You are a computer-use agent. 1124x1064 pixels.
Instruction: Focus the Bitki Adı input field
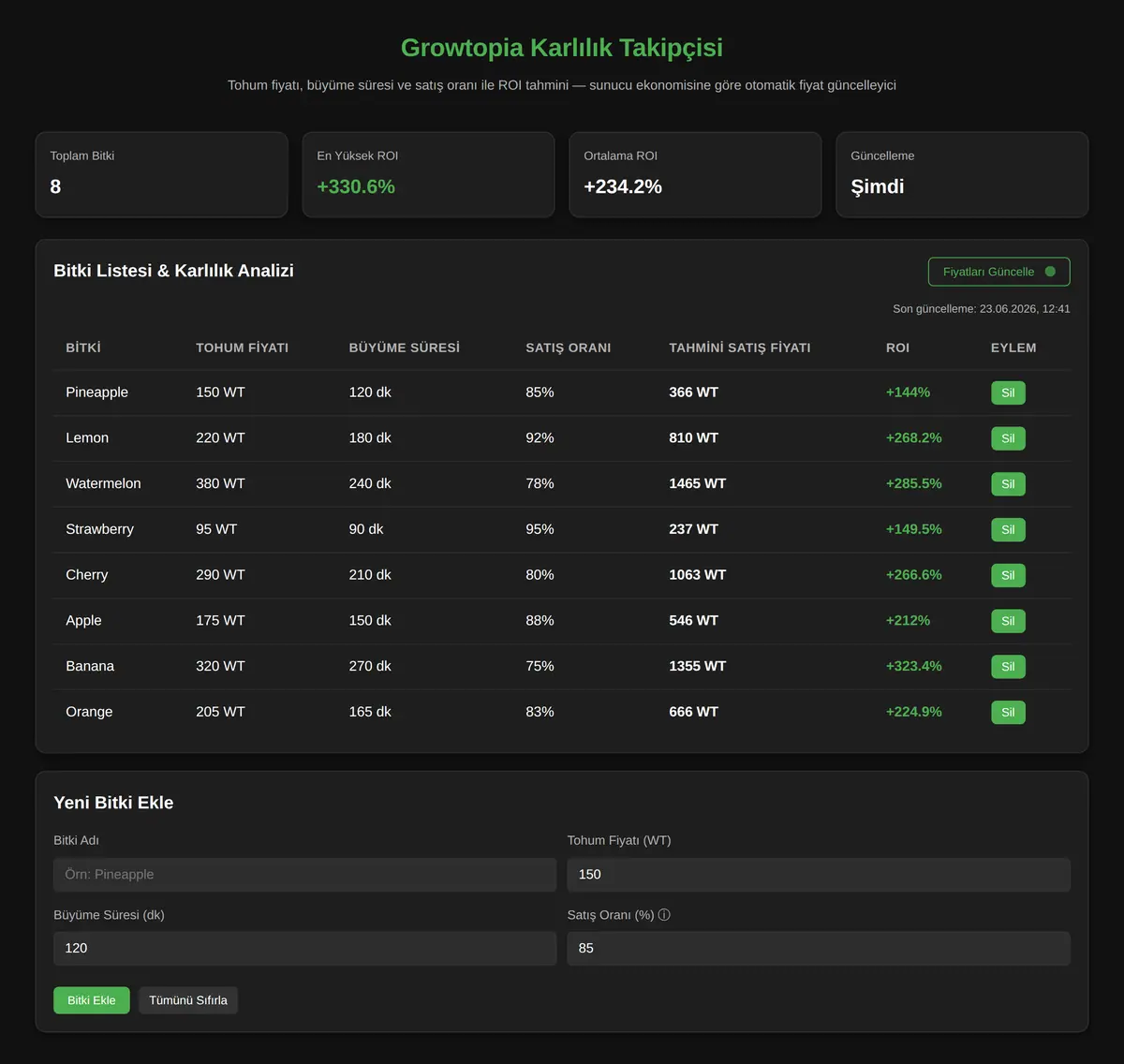click(304, 875)
